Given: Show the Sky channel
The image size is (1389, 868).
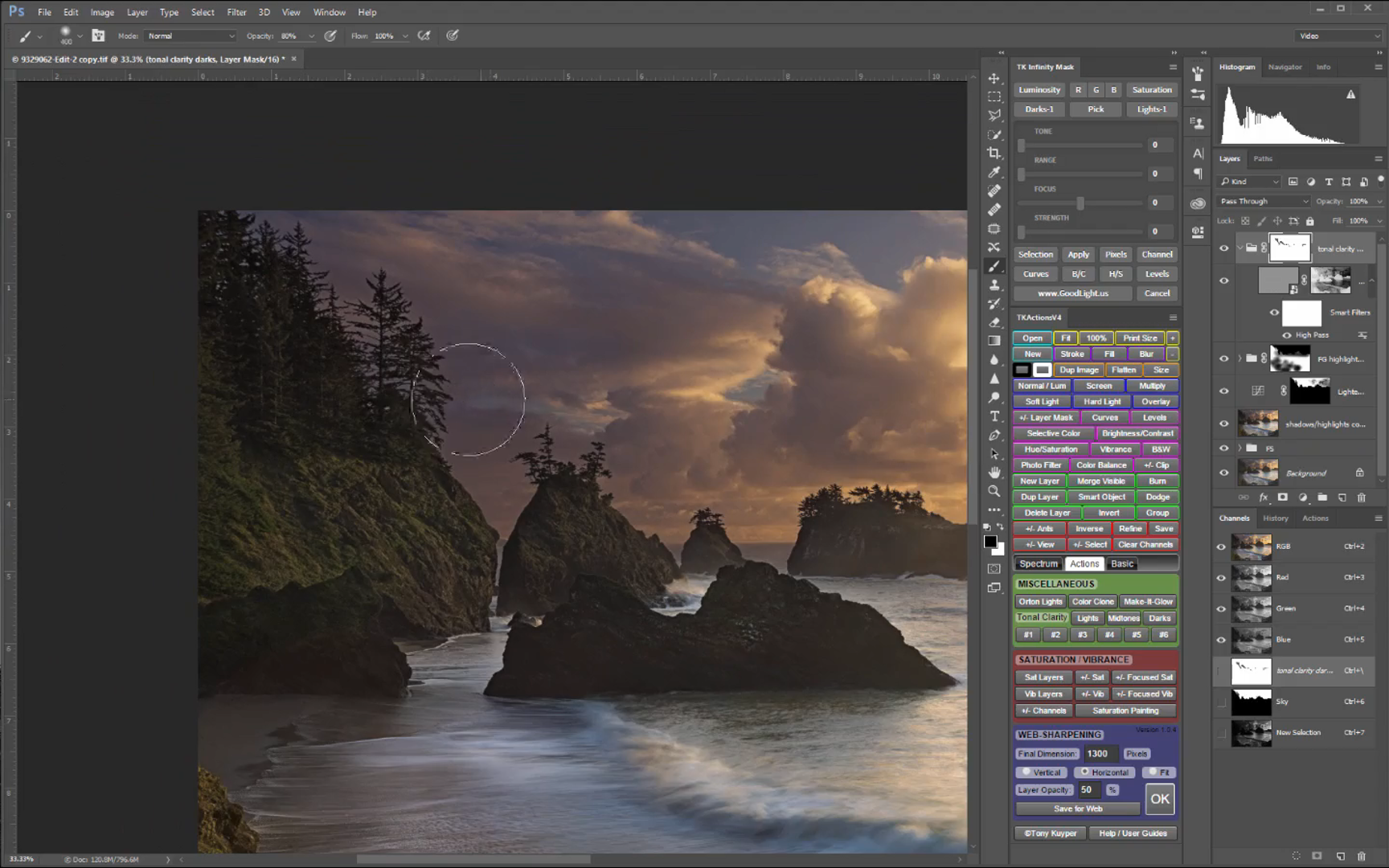Looking at the screenshot, I should 1222,702.
